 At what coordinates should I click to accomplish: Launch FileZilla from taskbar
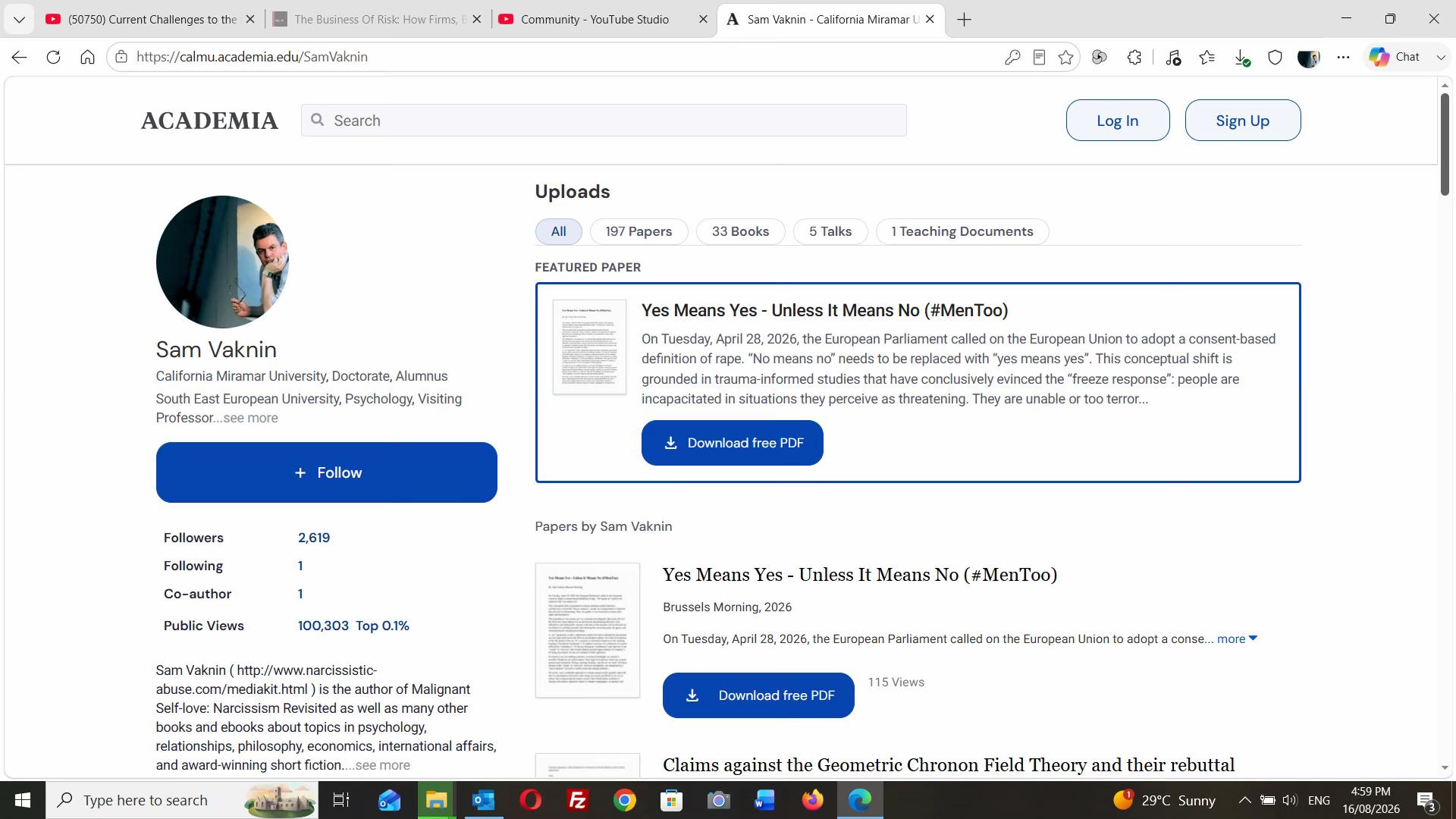click(578, 800)
